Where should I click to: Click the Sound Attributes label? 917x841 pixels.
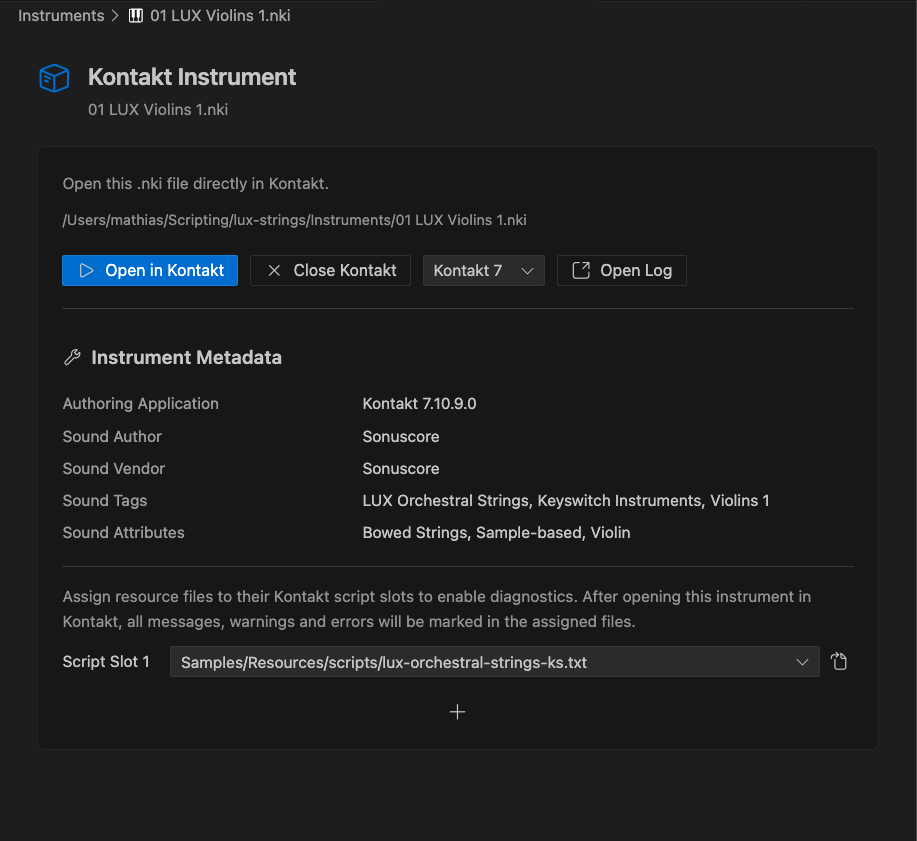click(x=123, y=533)
